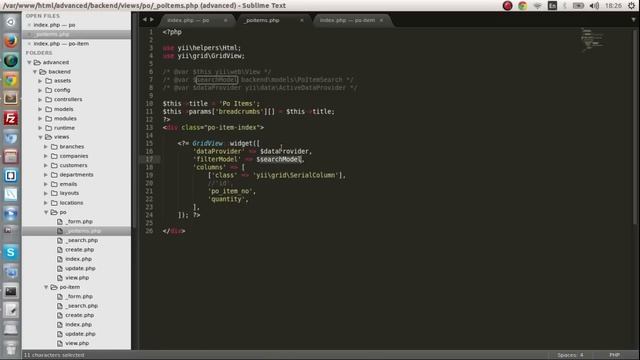This screenshot has width=640, height=360.
Task: Open the sound volume menu
Action: coord(594,6)
